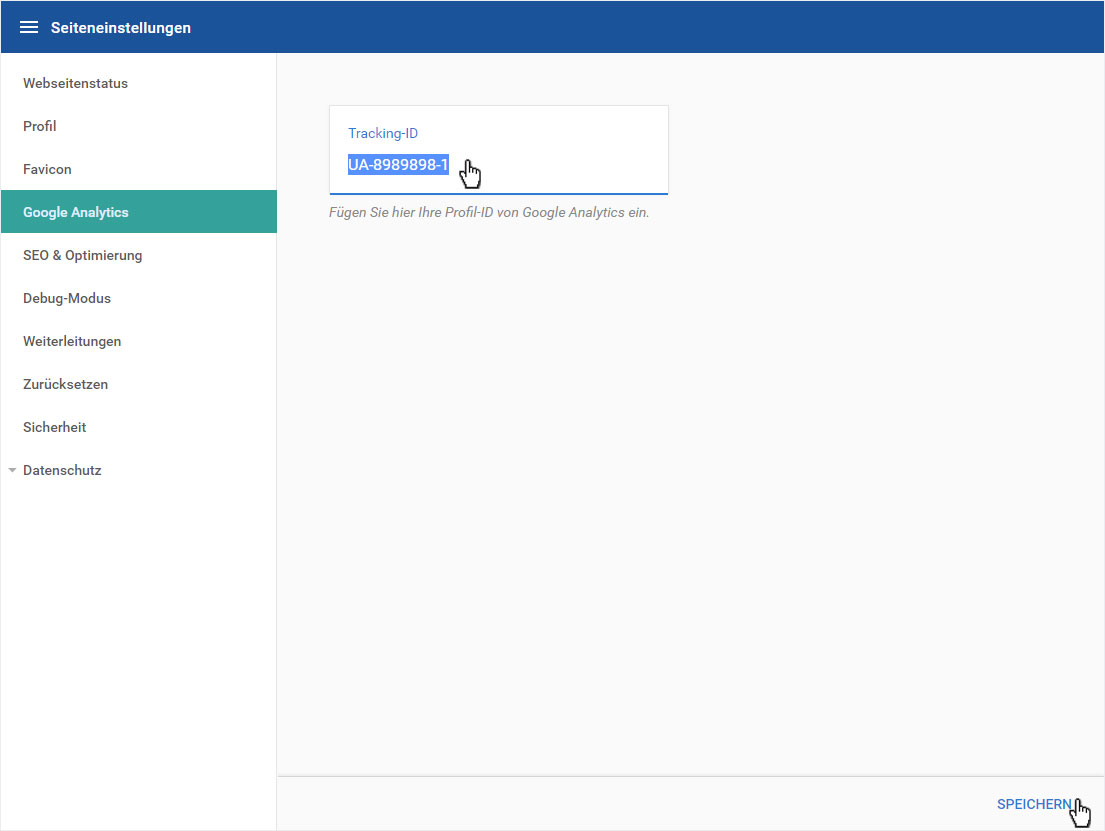
Task: Click the SPEICHERN button
Action: (1034, 804)
